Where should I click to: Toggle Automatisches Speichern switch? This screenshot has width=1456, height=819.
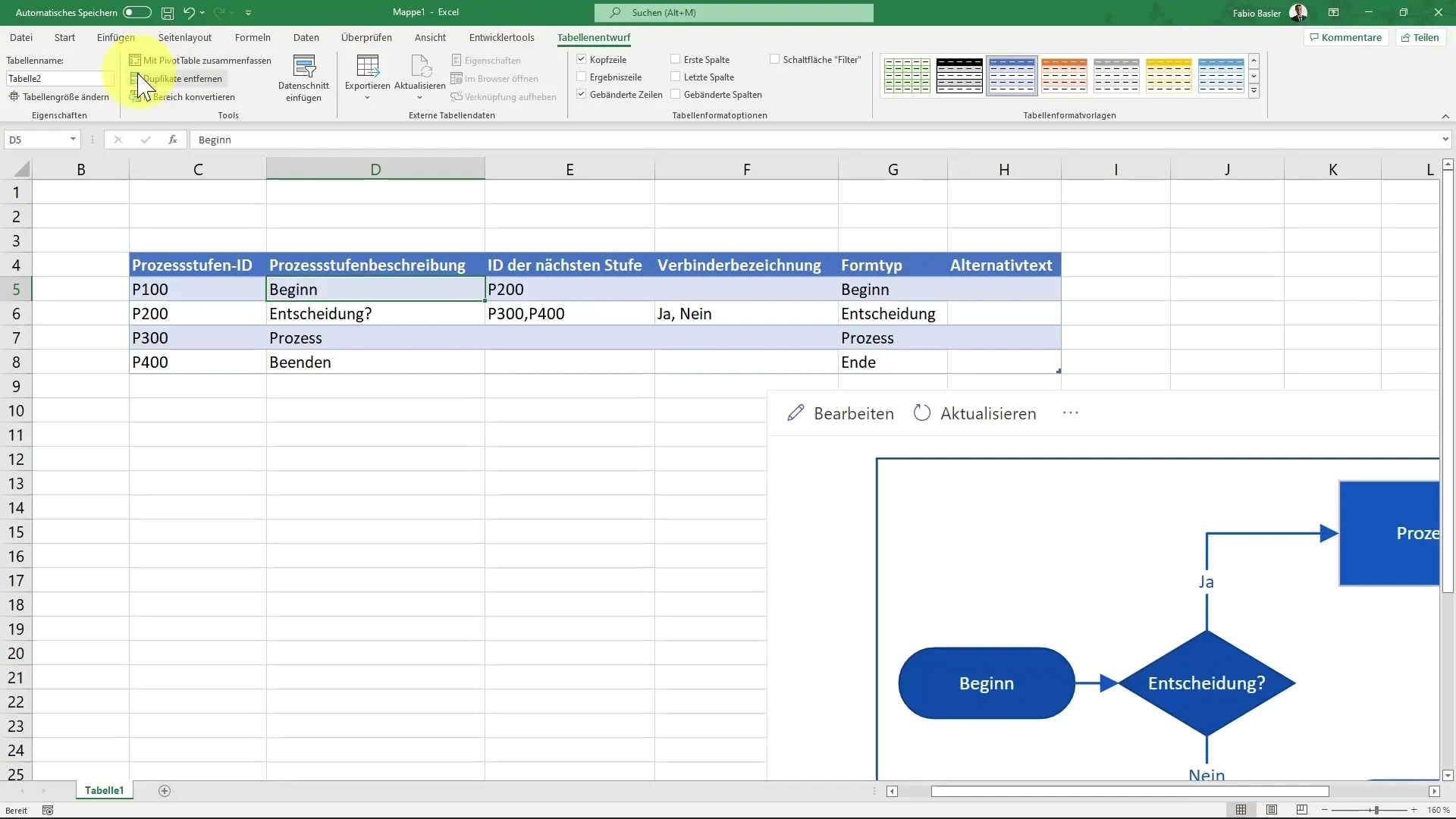click(x=137, y=13)
